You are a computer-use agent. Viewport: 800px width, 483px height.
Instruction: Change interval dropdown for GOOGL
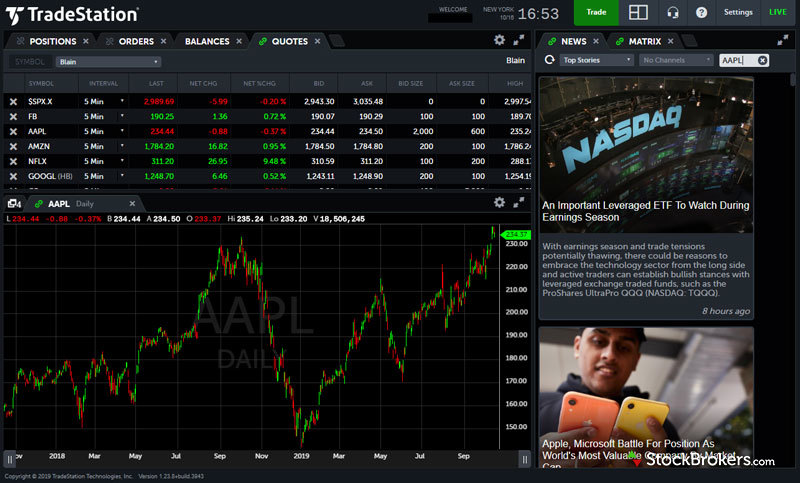pyautogui.click(x=122, y=175)
